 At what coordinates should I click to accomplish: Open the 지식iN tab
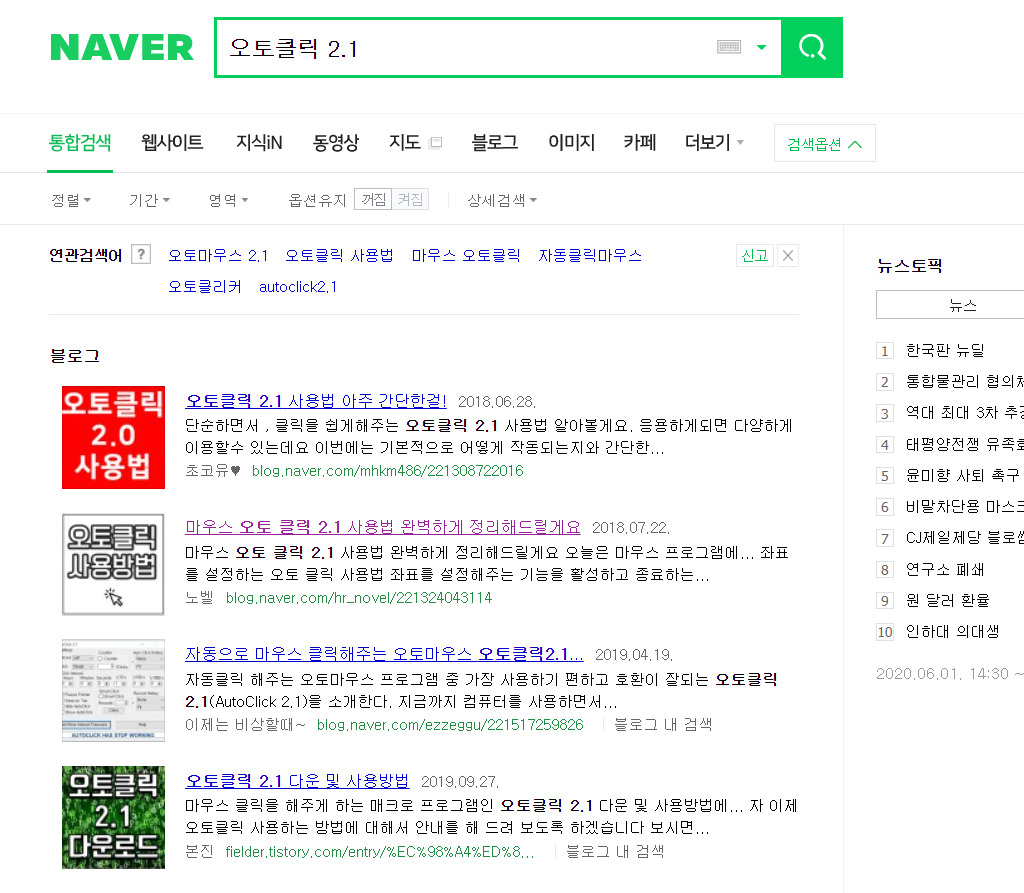pyautogui.click(x=259, y=142)
